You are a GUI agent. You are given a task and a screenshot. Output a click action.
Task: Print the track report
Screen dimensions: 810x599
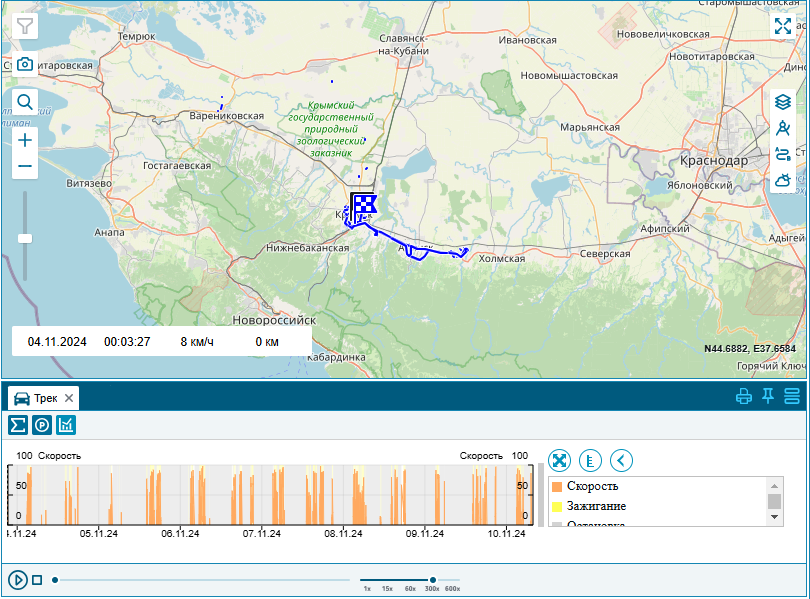tap(744, 397)
